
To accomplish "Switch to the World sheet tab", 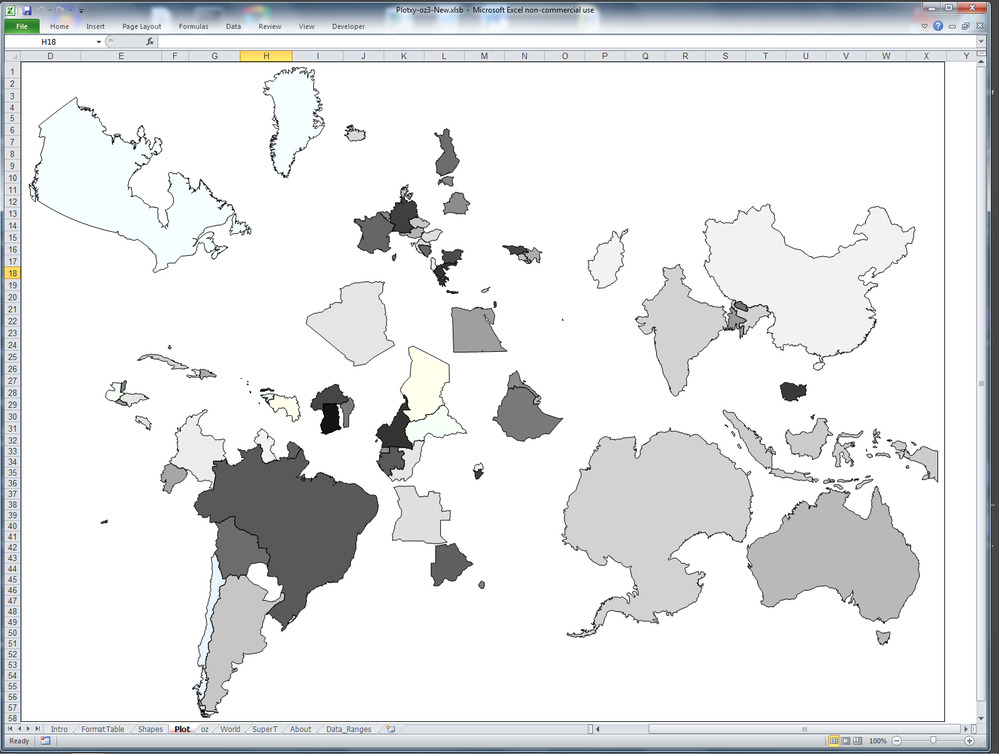I will 230,729.
